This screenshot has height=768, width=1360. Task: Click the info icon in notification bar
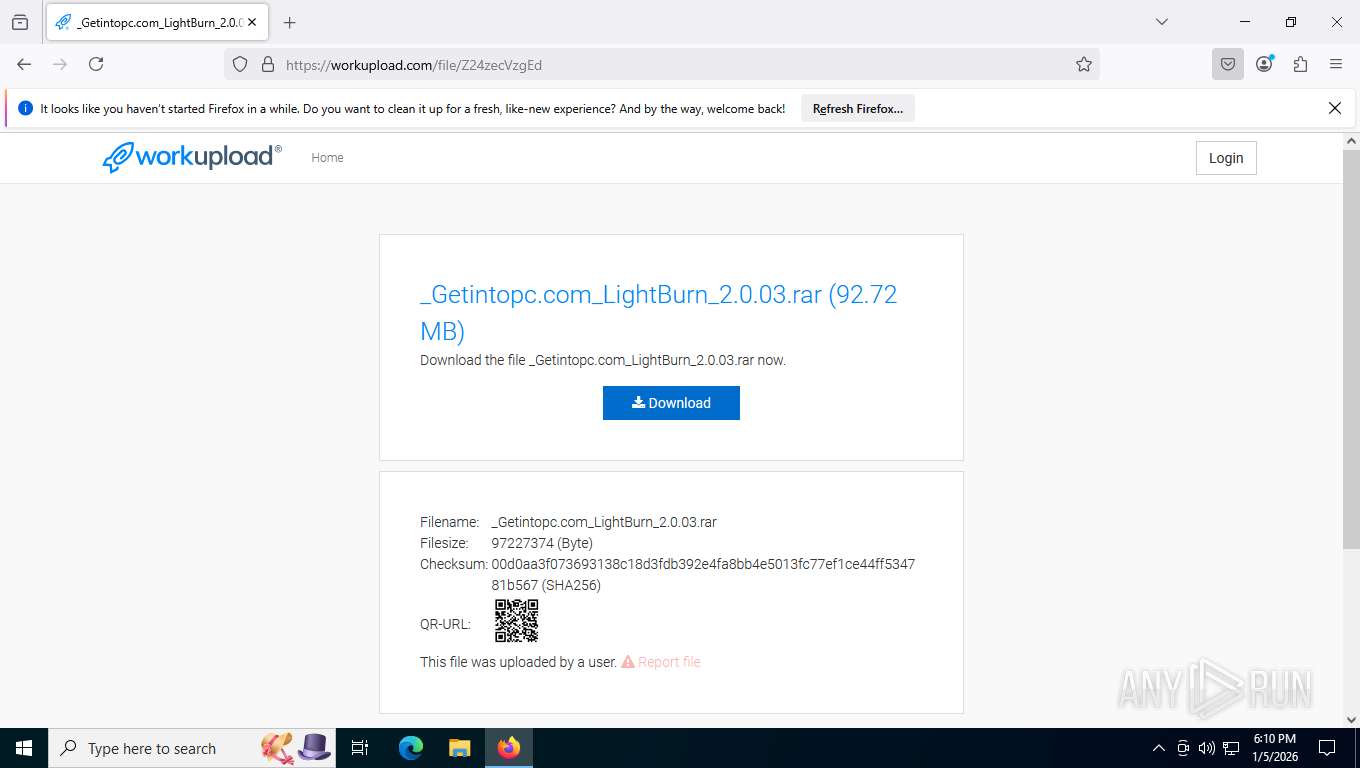[26, 108]
